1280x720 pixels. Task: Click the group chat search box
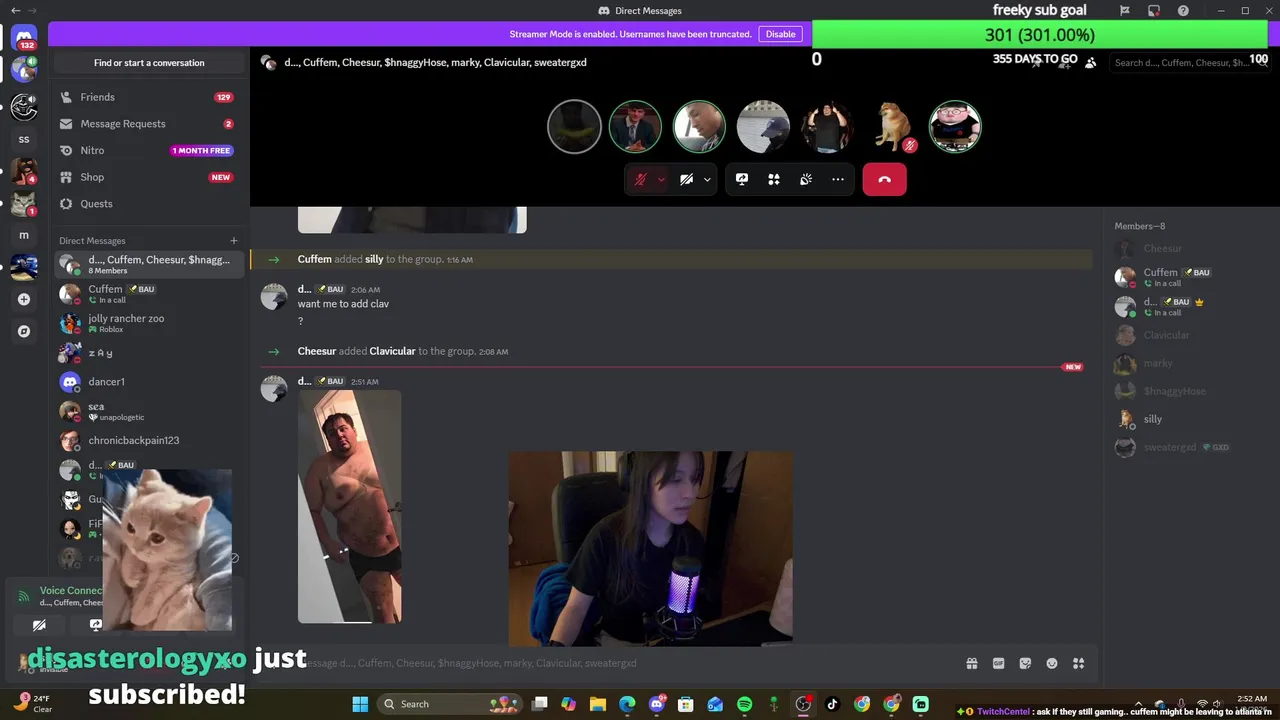(1188, 62)
